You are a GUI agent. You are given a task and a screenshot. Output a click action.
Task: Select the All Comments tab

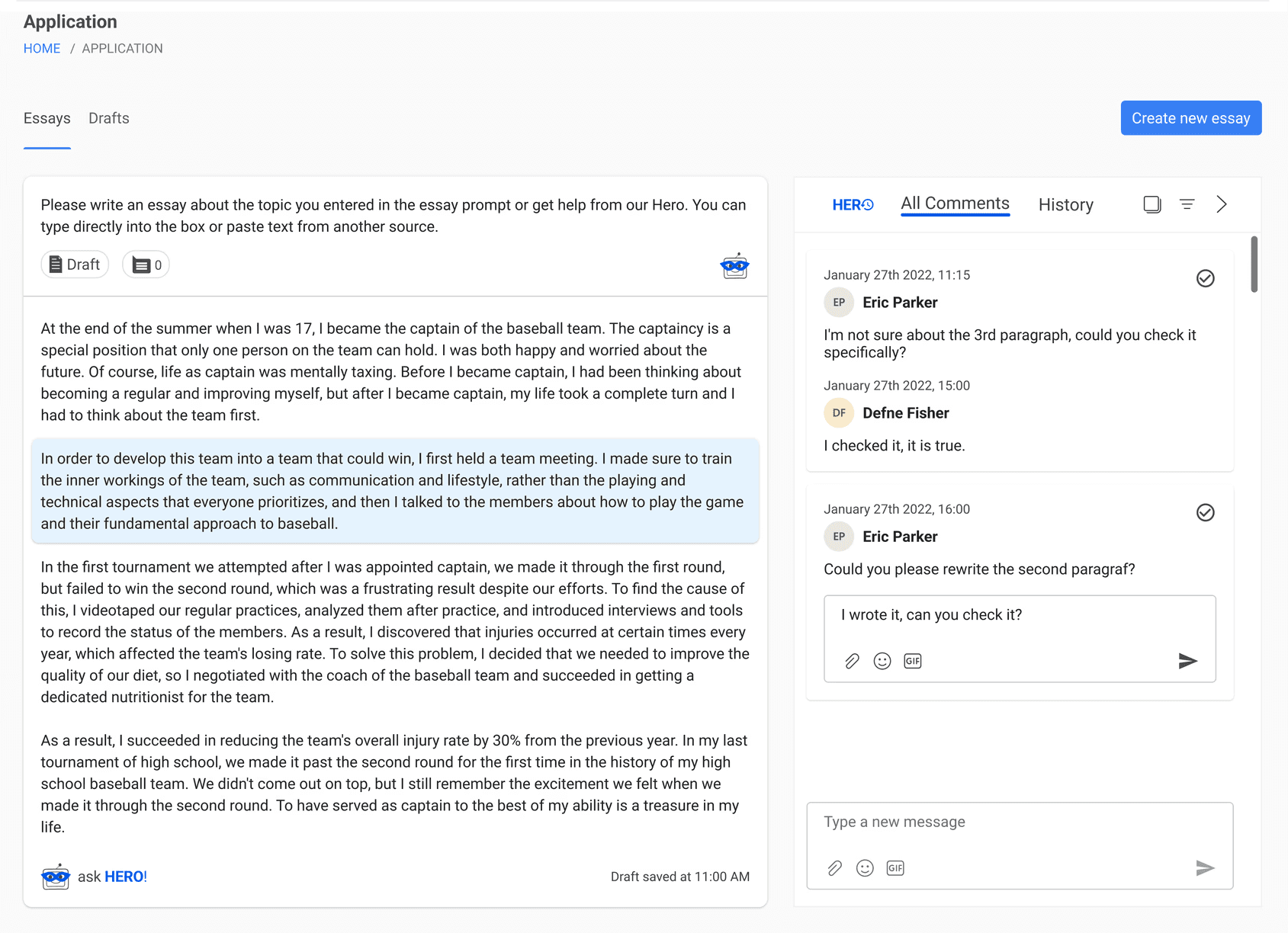coord(955,204)
